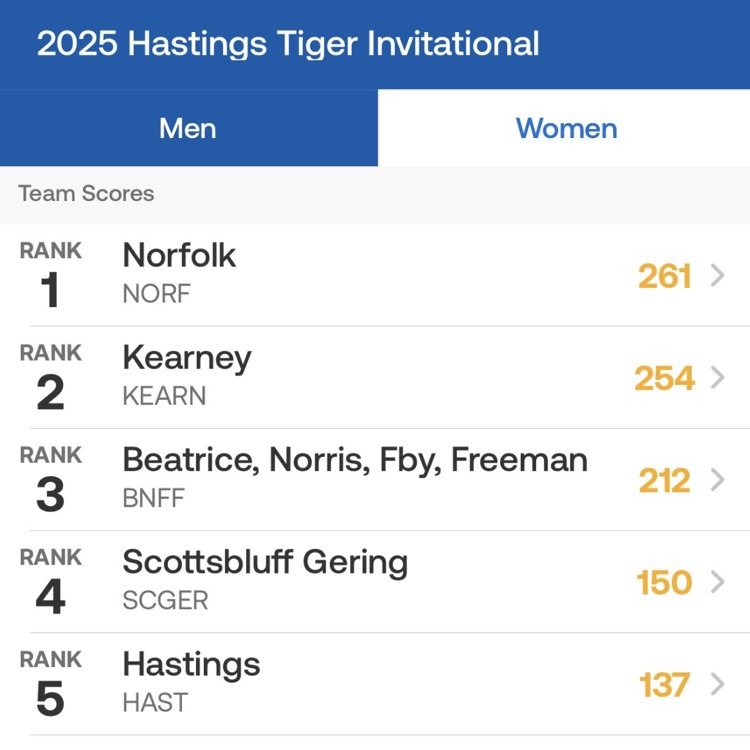Tap the chevron beside Hastings score
This screenshot has width=750, height=750.
click(x=717, y=685)
